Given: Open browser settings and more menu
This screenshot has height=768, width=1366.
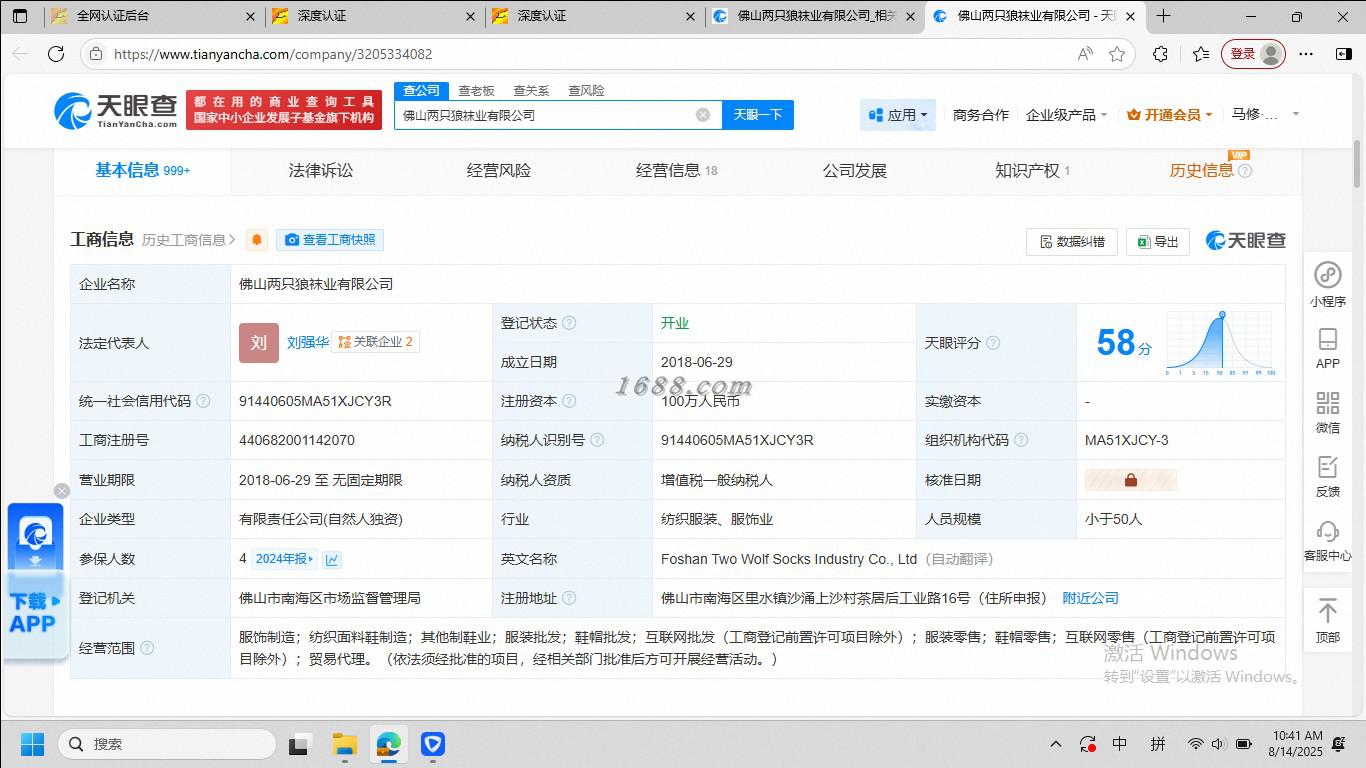Looking at the screenshot, I should pos(1306,54).
